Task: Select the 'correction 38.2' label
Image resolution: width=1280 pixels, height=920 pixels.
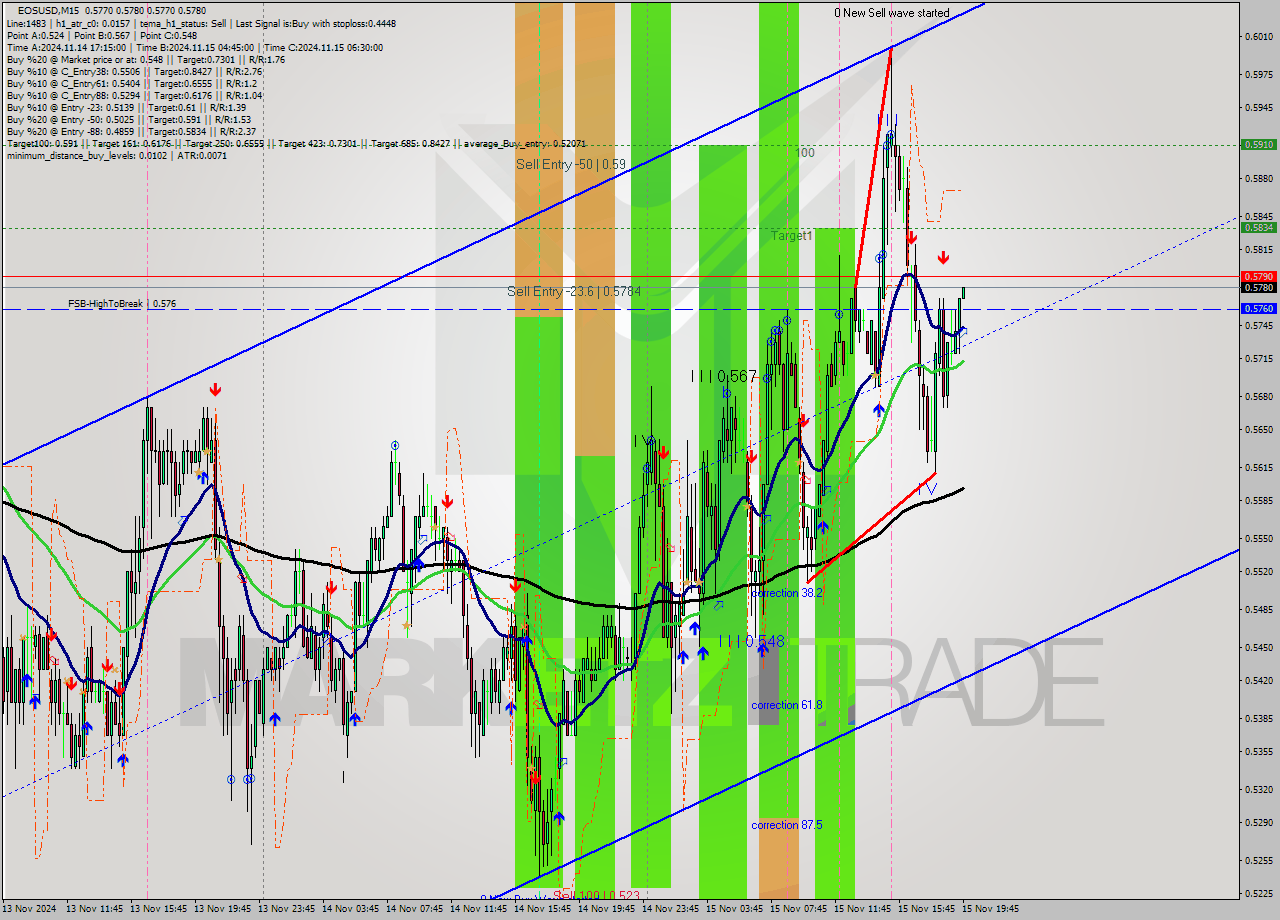Action: pos(787,593)
